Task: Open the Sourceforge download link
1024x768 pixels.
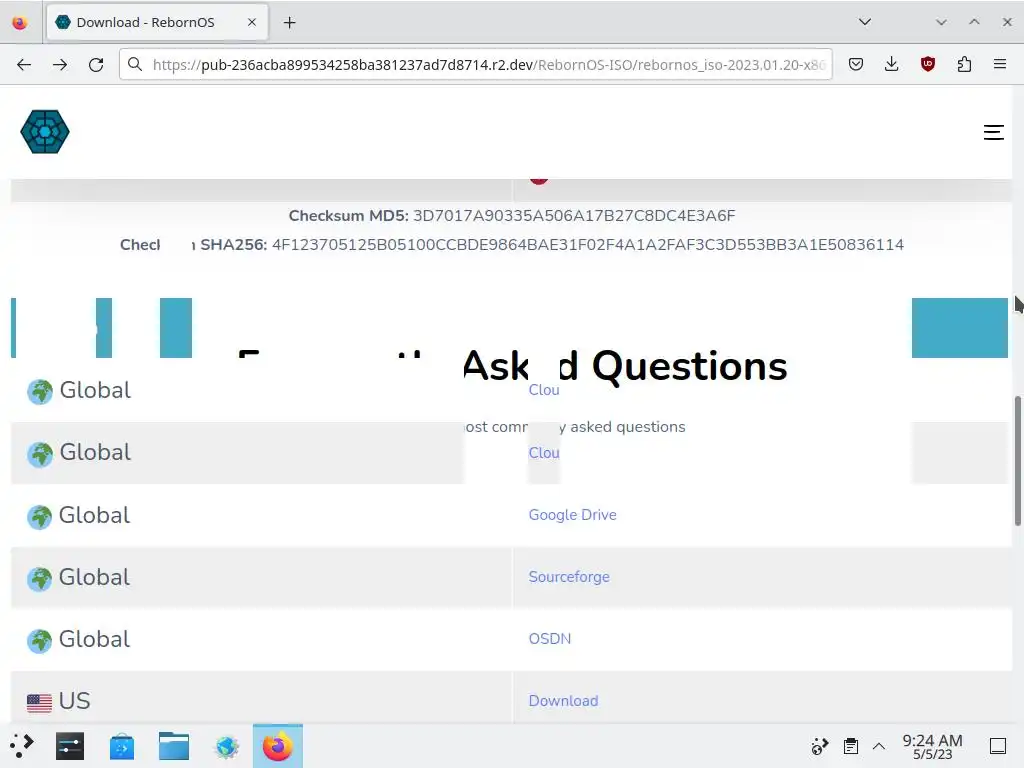Action: pos(569,577)
